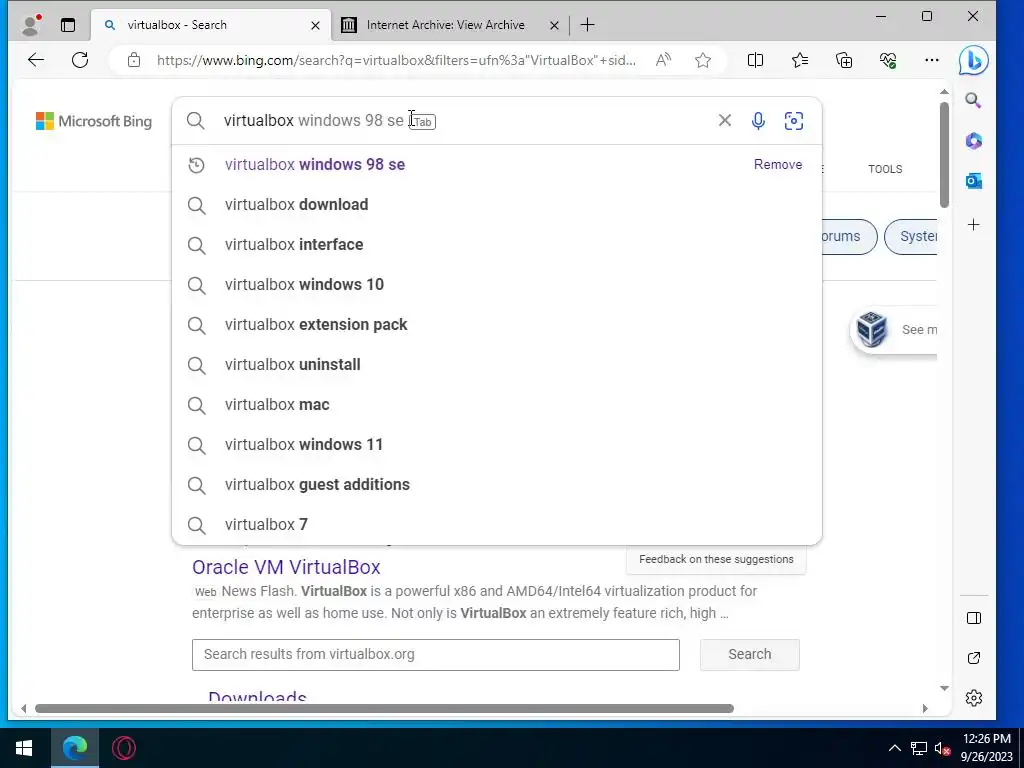This screenshot has width=1024, height=768.
Task: Open the Edge profile icon
Action: [31, 25]
